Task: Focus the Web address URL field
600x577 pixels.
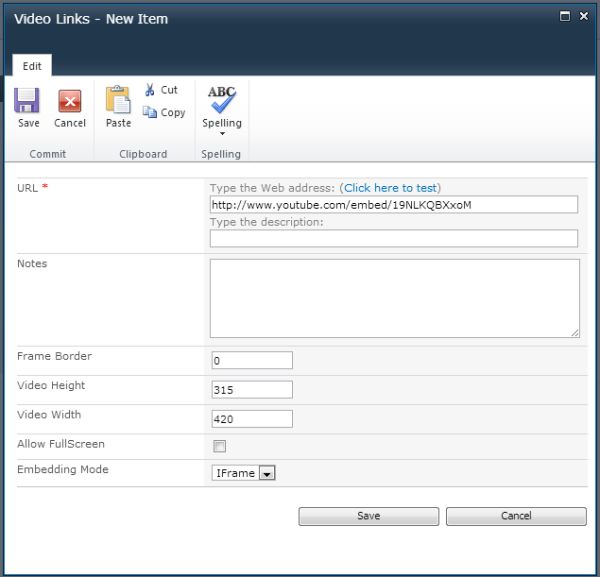Action: click(x=394, y=205)
